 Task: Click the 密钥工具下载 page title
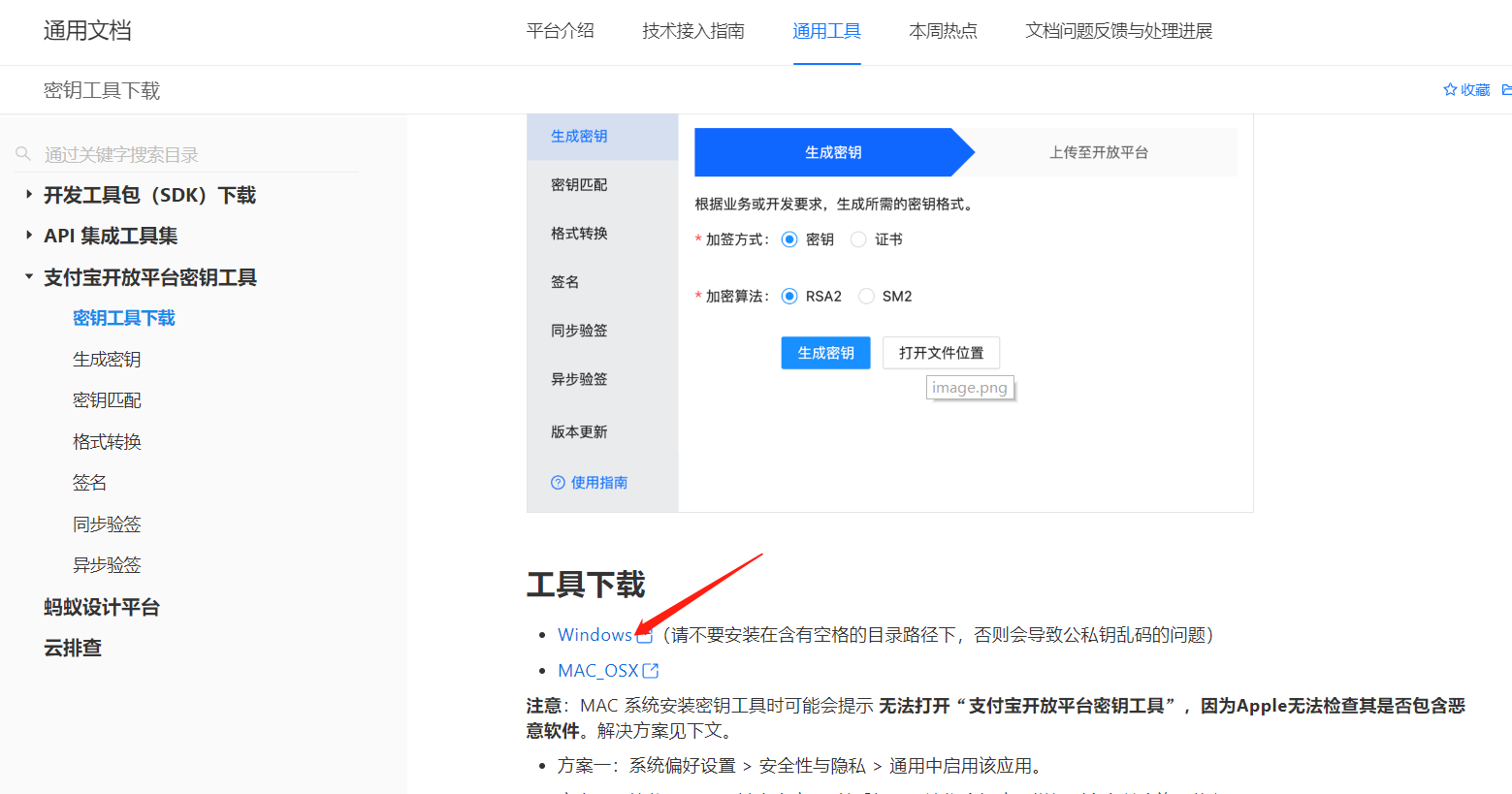102,90
